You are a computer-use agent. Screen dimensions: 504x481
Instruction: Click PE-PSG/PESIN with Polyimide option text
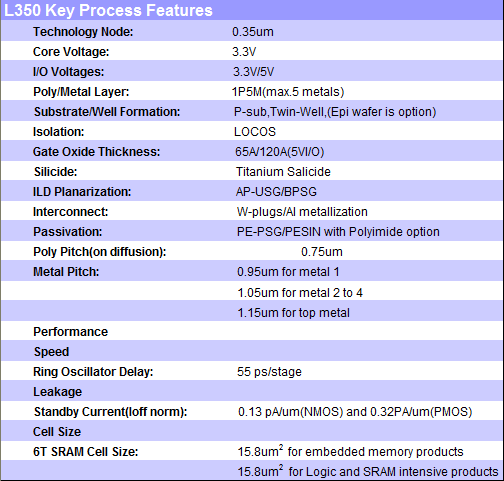338,232
